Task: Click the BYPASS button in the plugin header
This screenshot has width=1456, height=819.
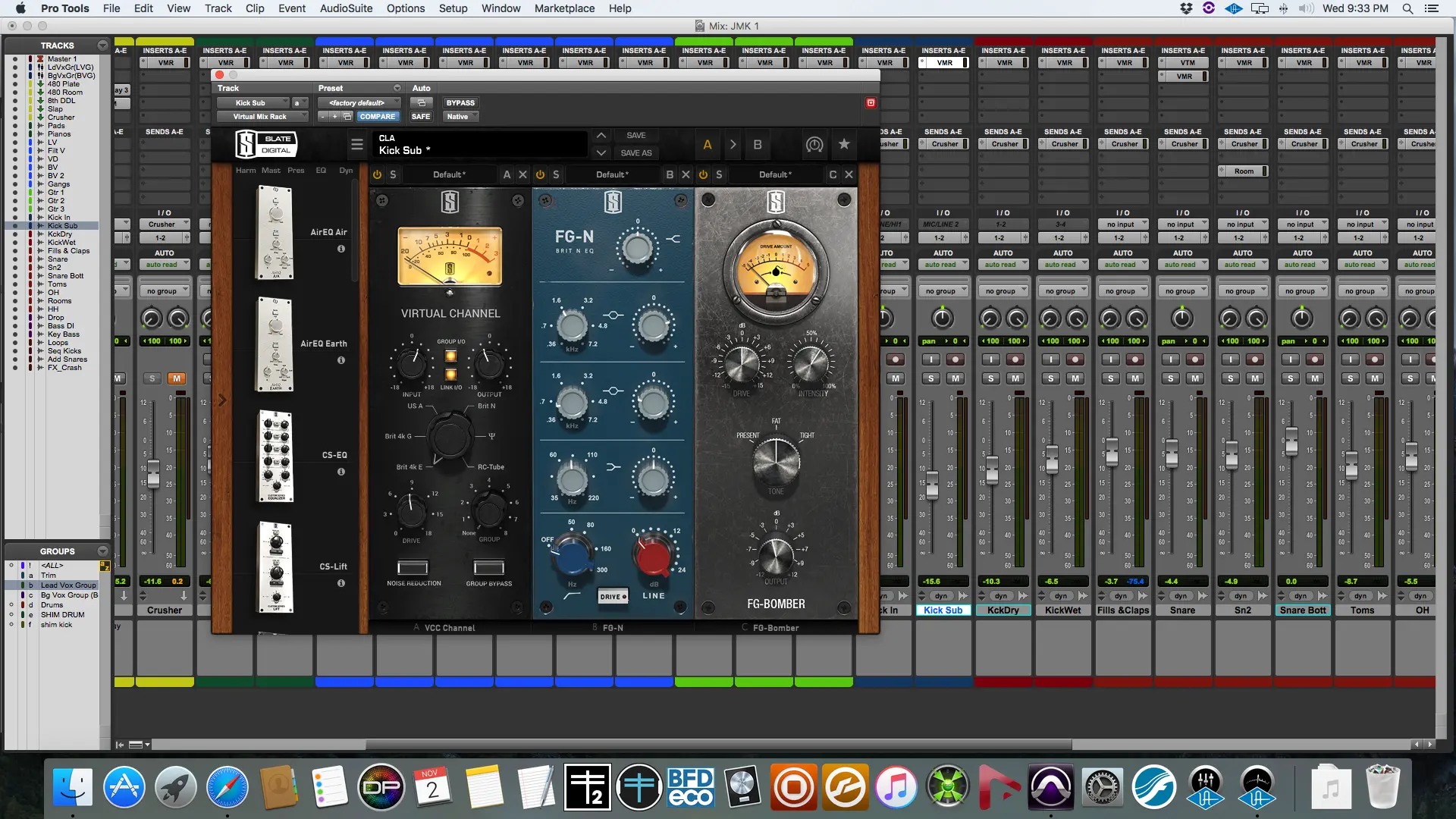Action: [460, 103]
